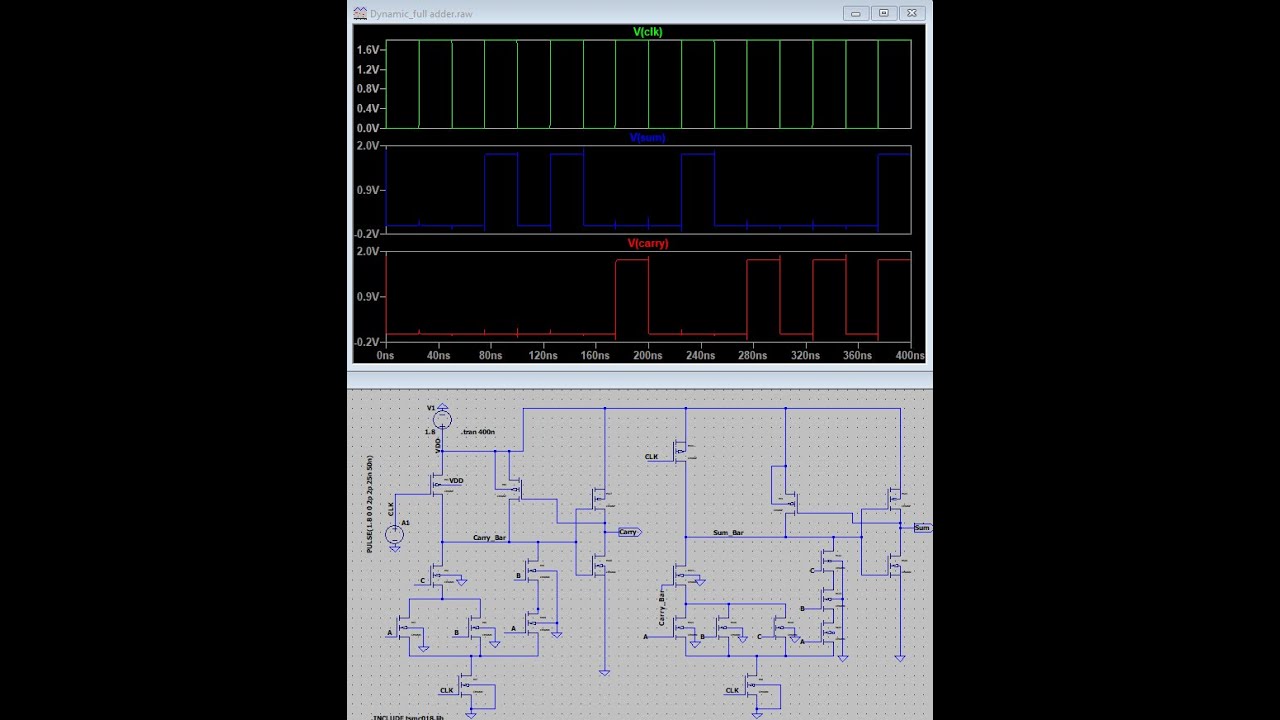Click the vertical CLK label beside source A1
The image size is (1280, 720).
[x=391, y=509]
